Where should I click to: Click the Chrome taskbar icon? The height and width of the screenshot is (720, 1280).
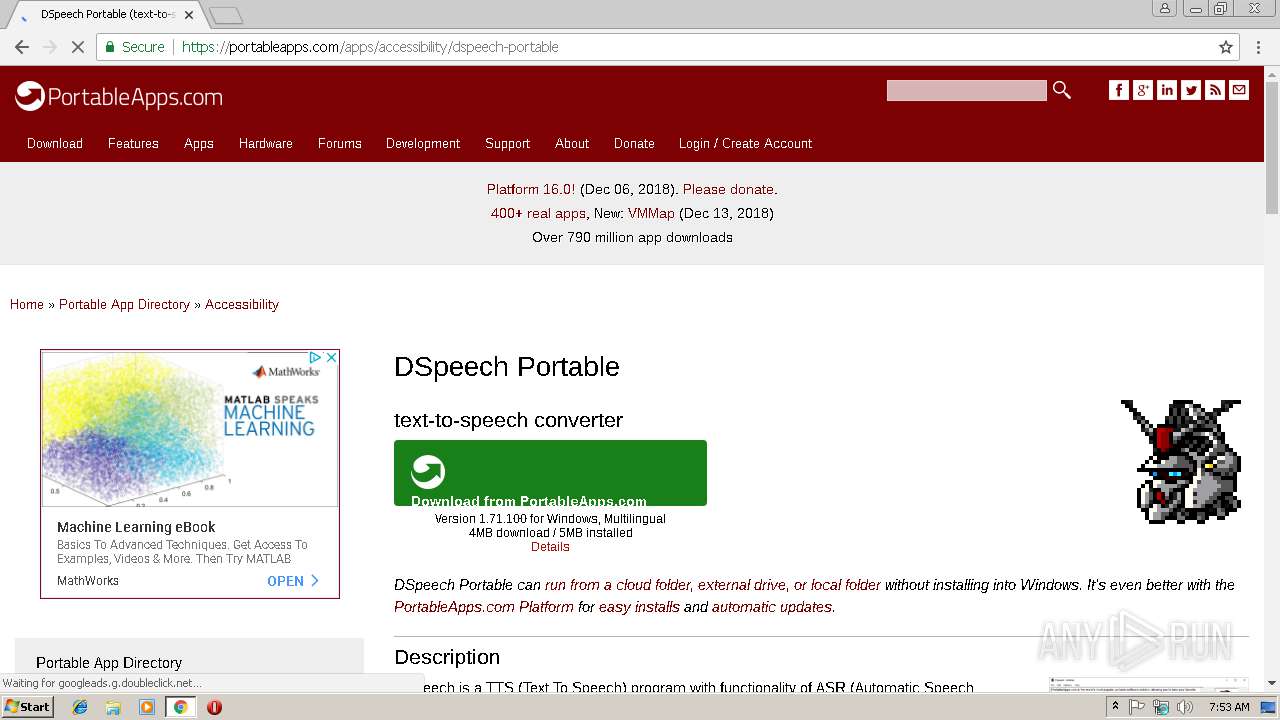(x=180, y=707)
